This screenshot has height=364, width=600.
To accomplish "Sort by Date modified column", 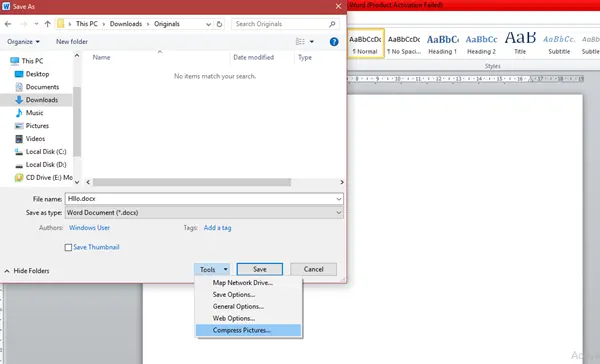I will (253, 57).
